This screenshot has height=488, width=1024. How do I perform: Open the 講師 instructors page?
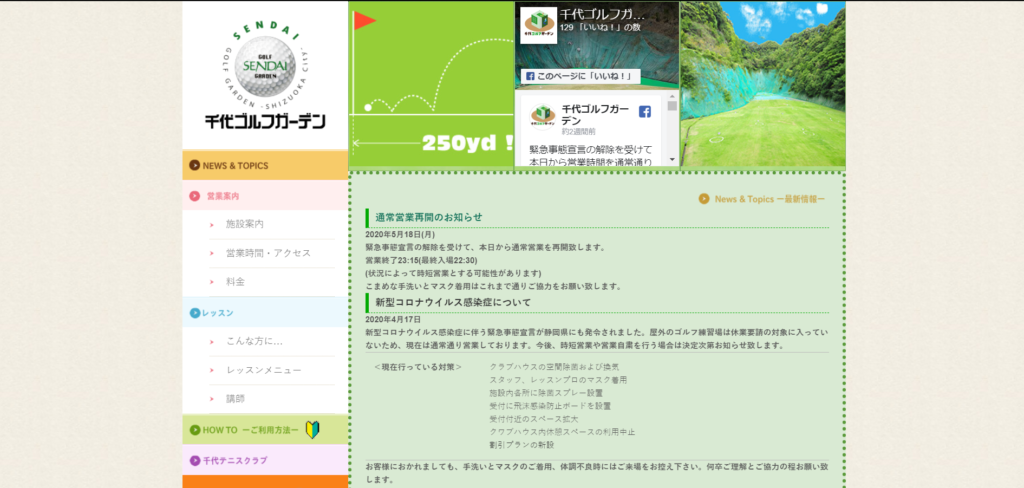pos(236,399)
